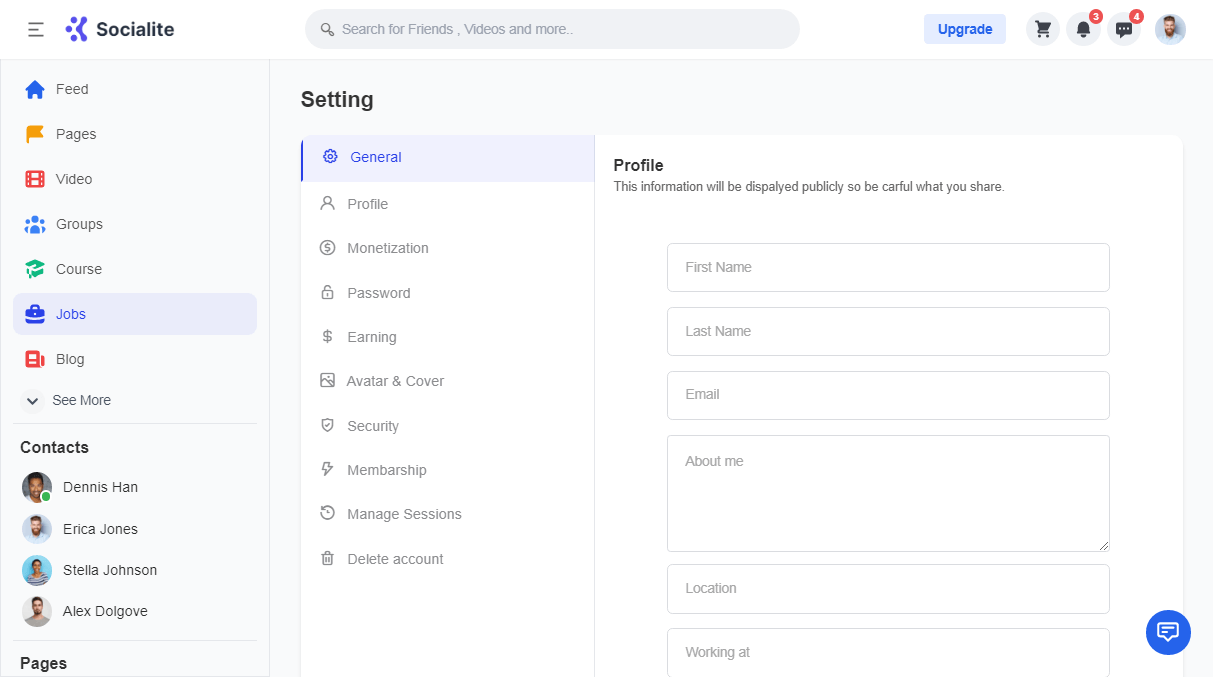
Task: Open the Monetization settings tab
Action: pos(387,248)
